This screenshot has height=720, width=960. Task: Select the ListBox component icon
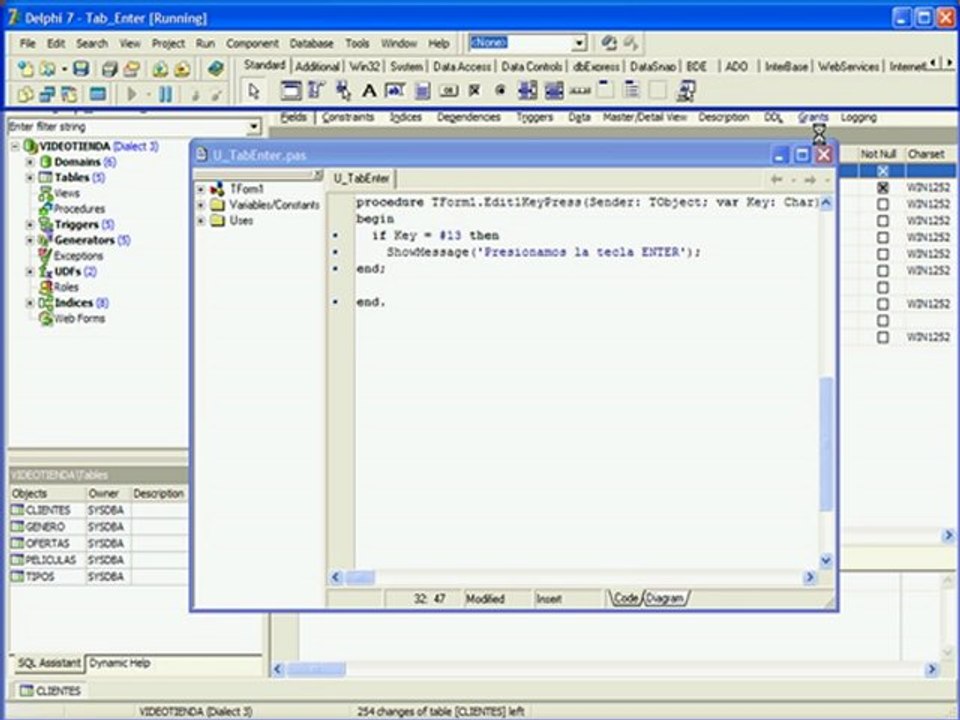click(x=527, y=91)
